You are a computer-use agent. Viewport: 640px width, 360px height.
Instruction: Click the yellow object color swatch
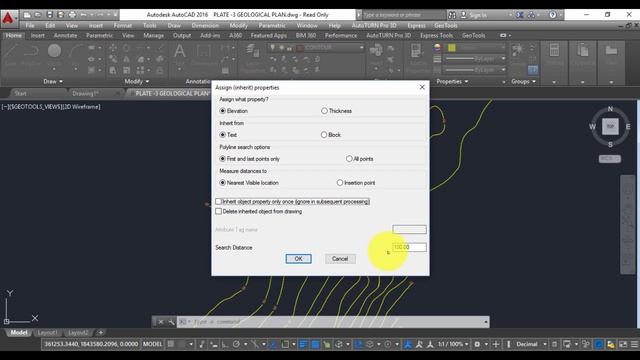[452, 48]
